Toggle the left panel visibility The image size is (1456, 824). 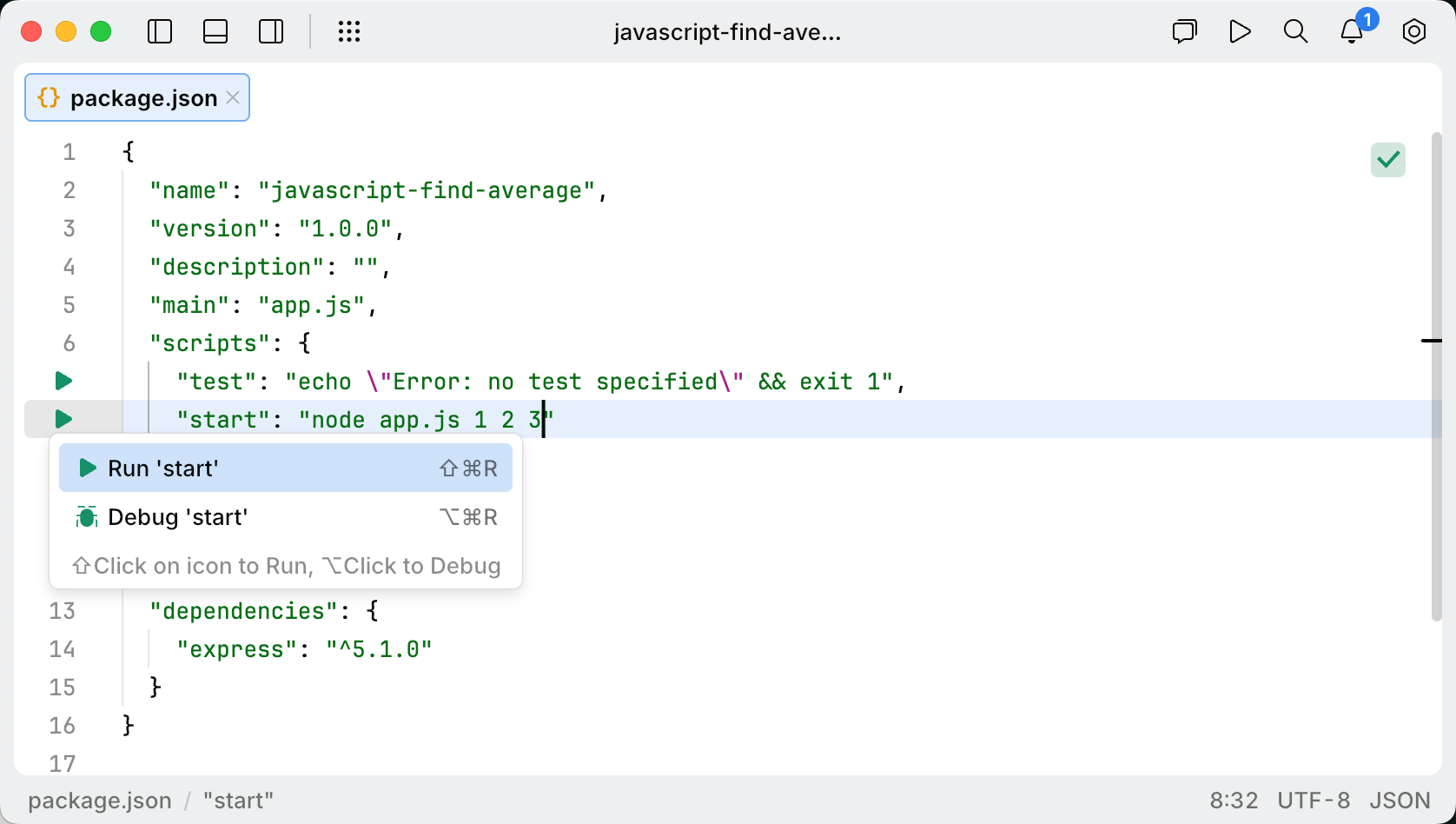tap(160, 31)
